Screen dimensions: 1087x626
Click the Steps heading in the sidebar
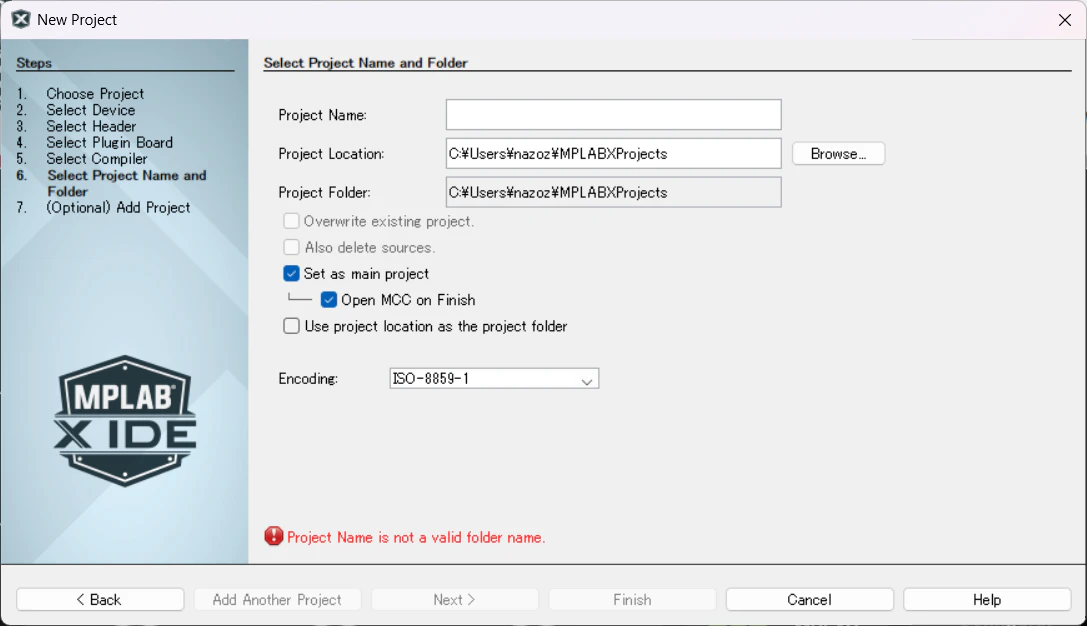coord(34,63)
